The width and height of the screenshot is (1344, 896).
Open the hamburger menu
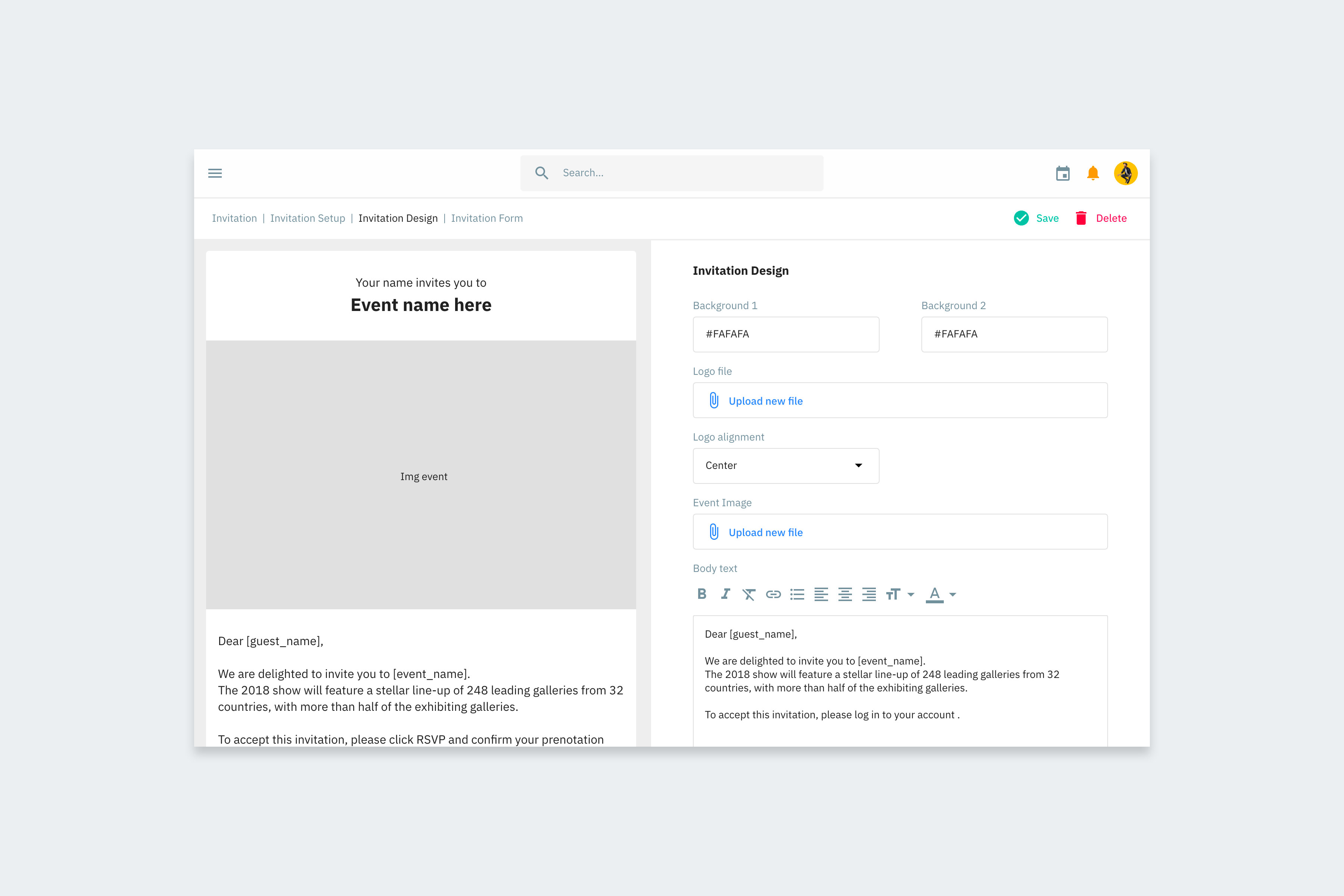(x=215, y=173)
